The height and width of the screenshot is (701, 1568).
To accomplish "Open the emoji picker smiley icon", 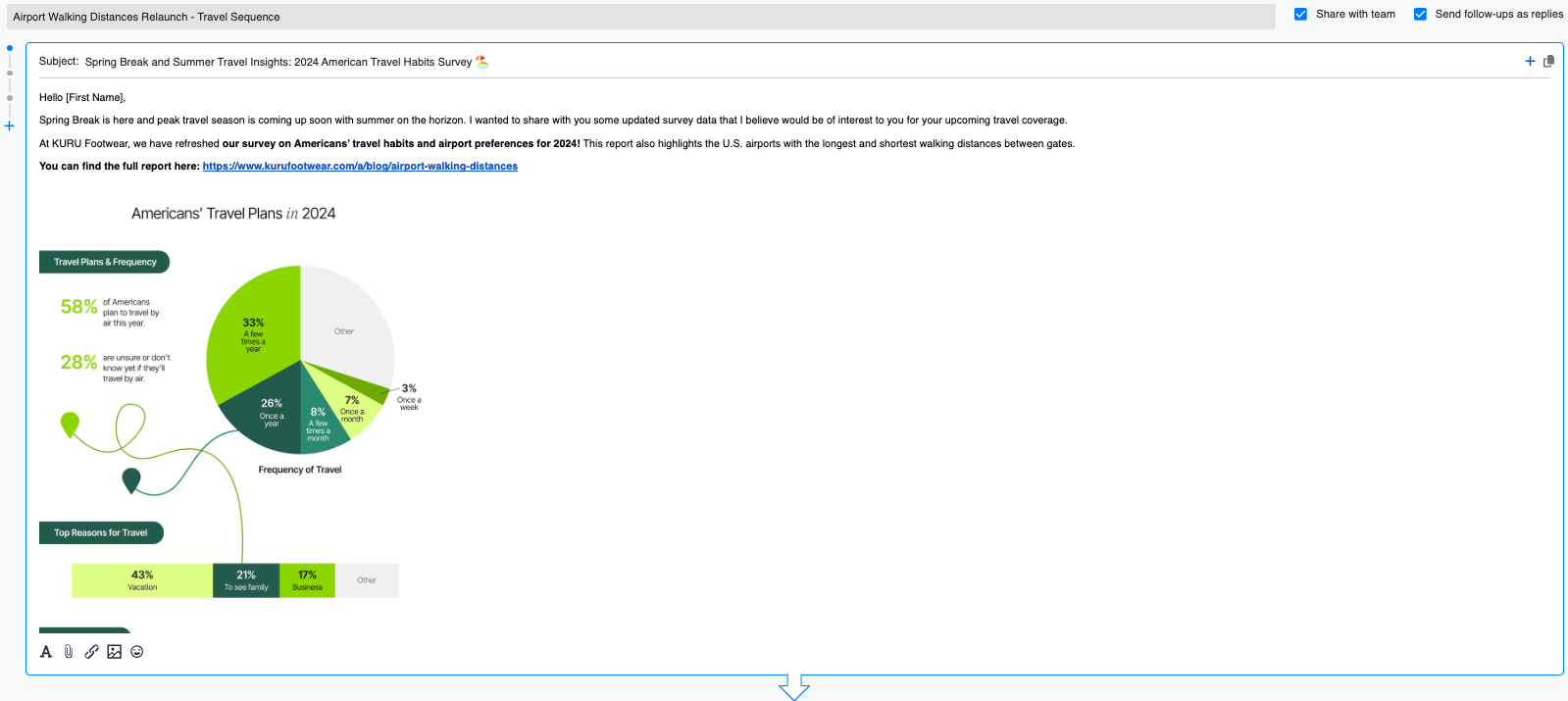I will pyautogui.click(x=137, y=652).
